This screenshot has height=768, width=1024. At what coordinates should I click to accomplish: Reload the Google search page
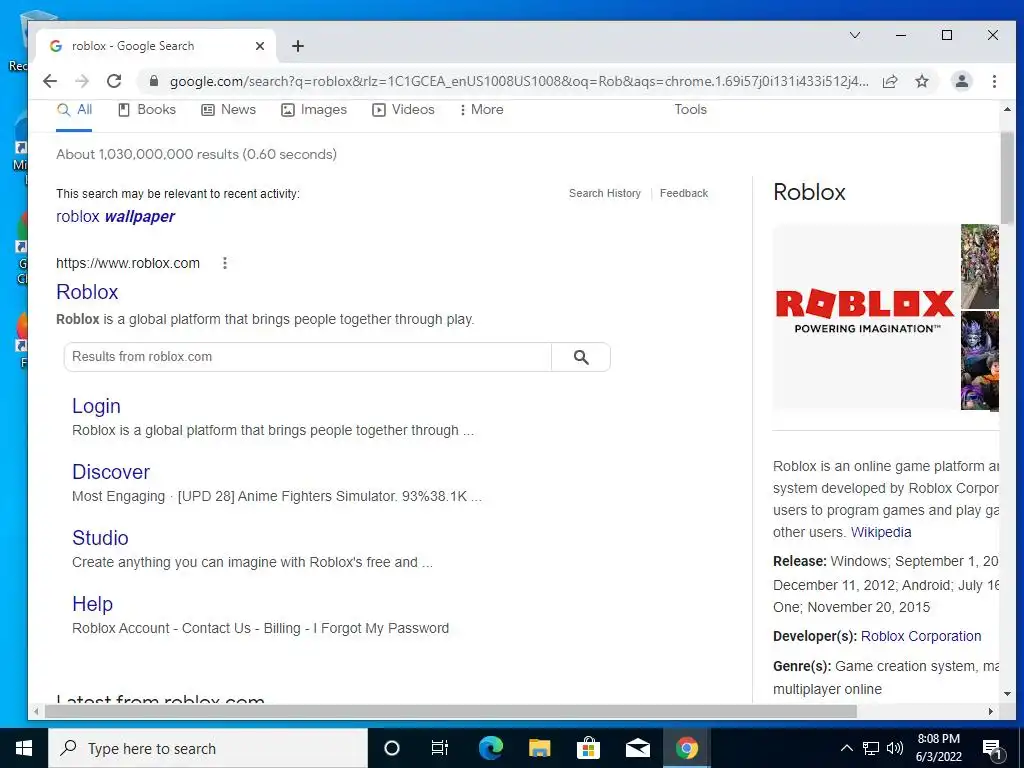pos(114,81)
